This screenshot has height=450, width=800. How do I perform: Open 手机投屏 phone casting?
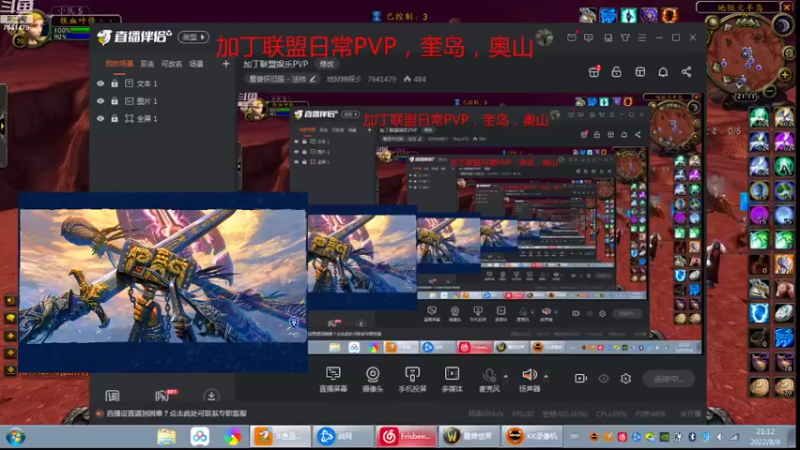[x=412, y=380]
